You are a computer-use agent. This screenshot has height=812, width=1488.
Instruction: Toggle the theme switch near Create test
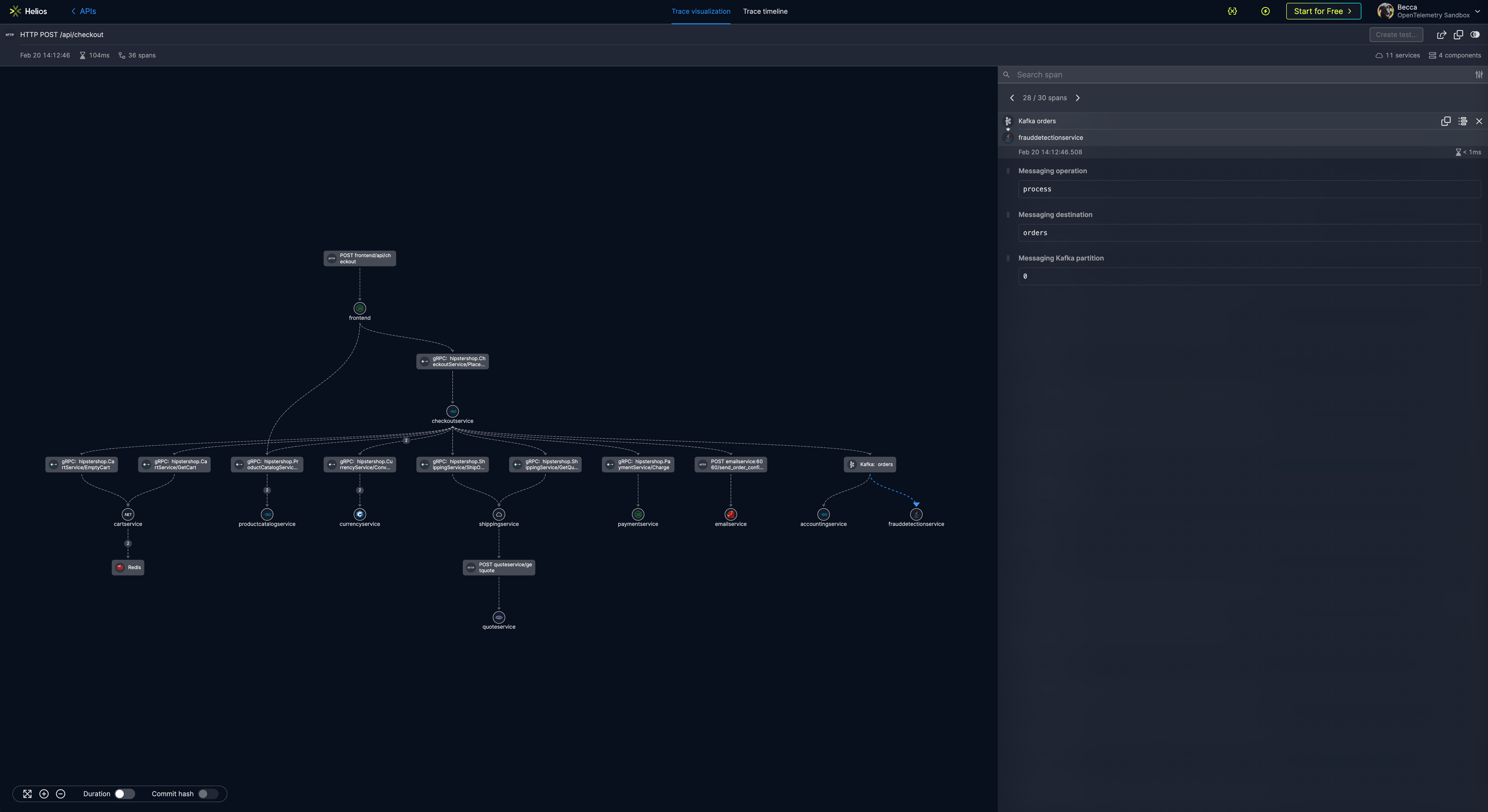click(x=1475, y=35)
